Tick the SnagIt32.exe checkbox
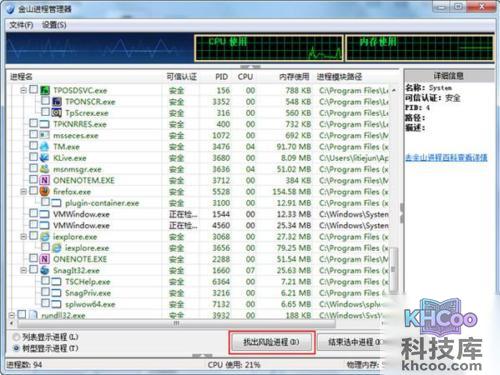Viewport: 500px width, 375px height. (34, 269)
